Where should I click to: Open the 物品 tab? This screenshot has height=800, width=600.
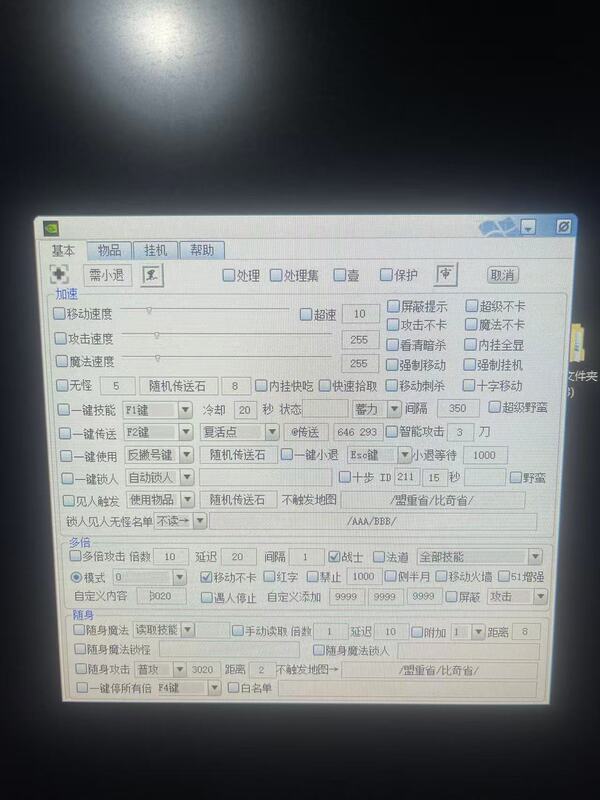109,250
